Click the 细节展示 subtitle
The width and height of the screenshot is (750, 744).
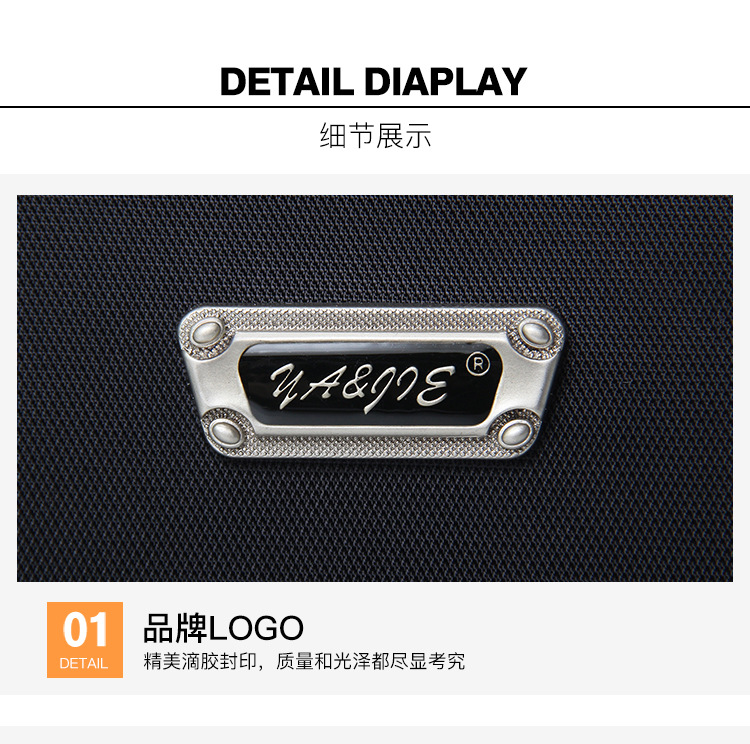click(375, 135)
